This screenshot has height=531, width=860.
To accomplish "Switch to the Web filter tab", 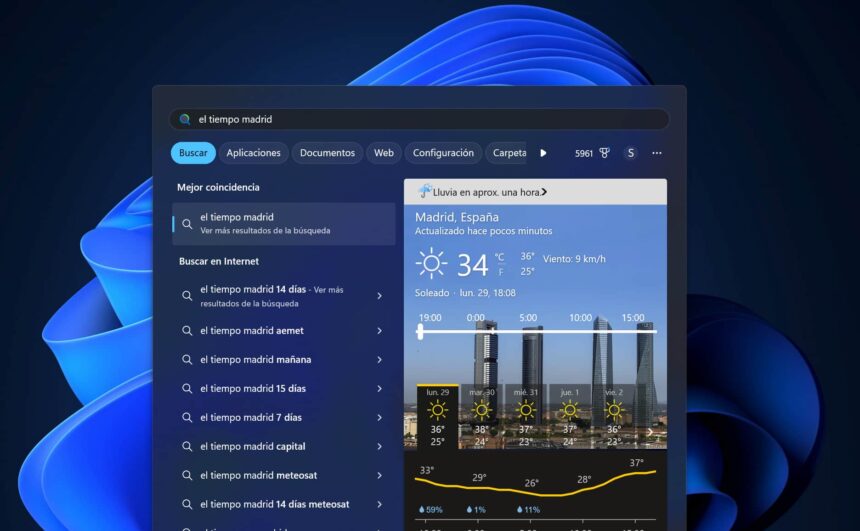I will pyautogui.click(x=383, y=153).
